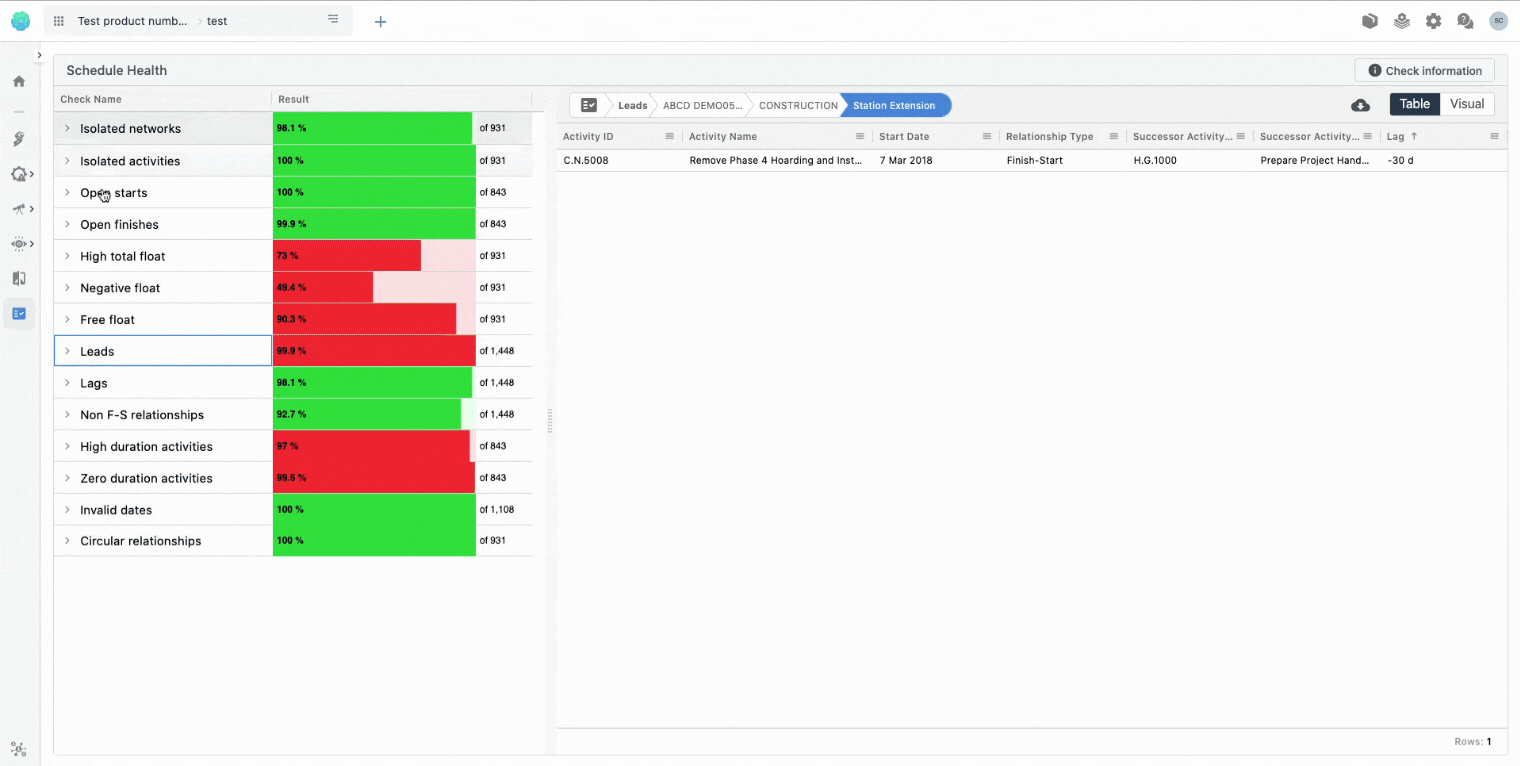Select the Table view toggle
Viewport: 1520px width, 766px height.
(x=1414, y=104)
